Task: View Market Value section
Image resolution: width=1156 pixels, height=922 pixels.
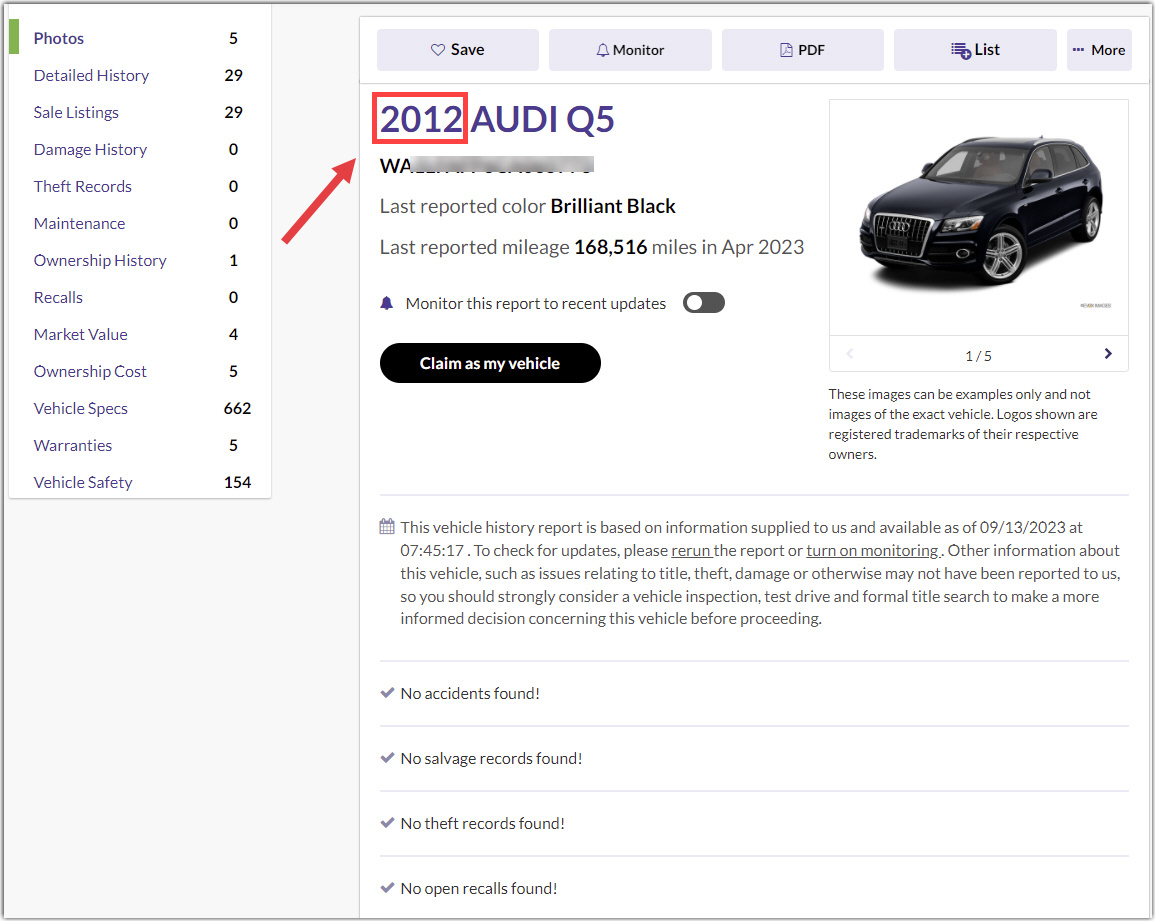Action: [x=80, y=335]
